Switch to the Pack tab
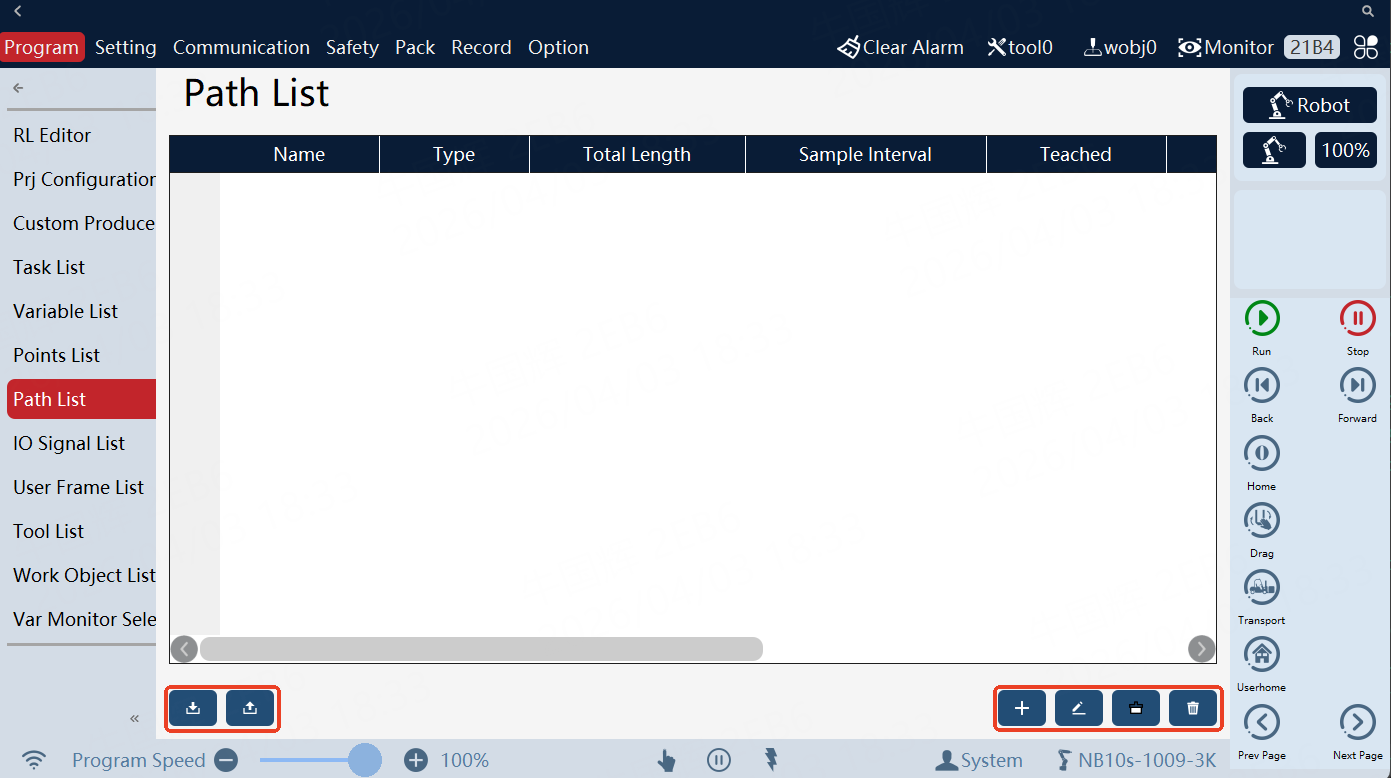This screenshot has width=1391, height=778. [415, 46]
